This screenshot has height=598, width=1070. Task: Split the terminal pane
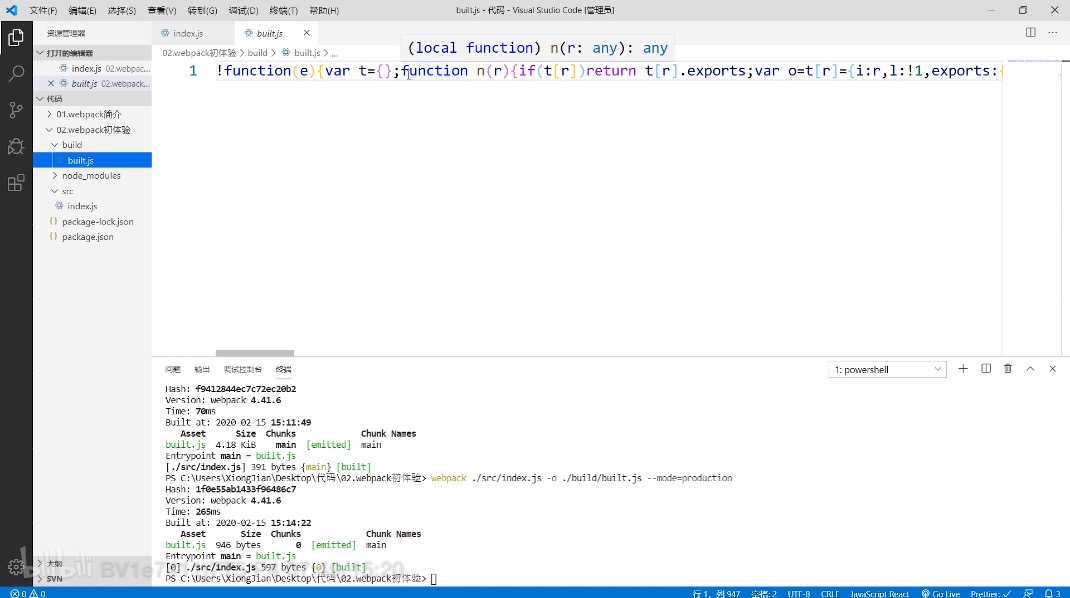(x=986, y=369)
